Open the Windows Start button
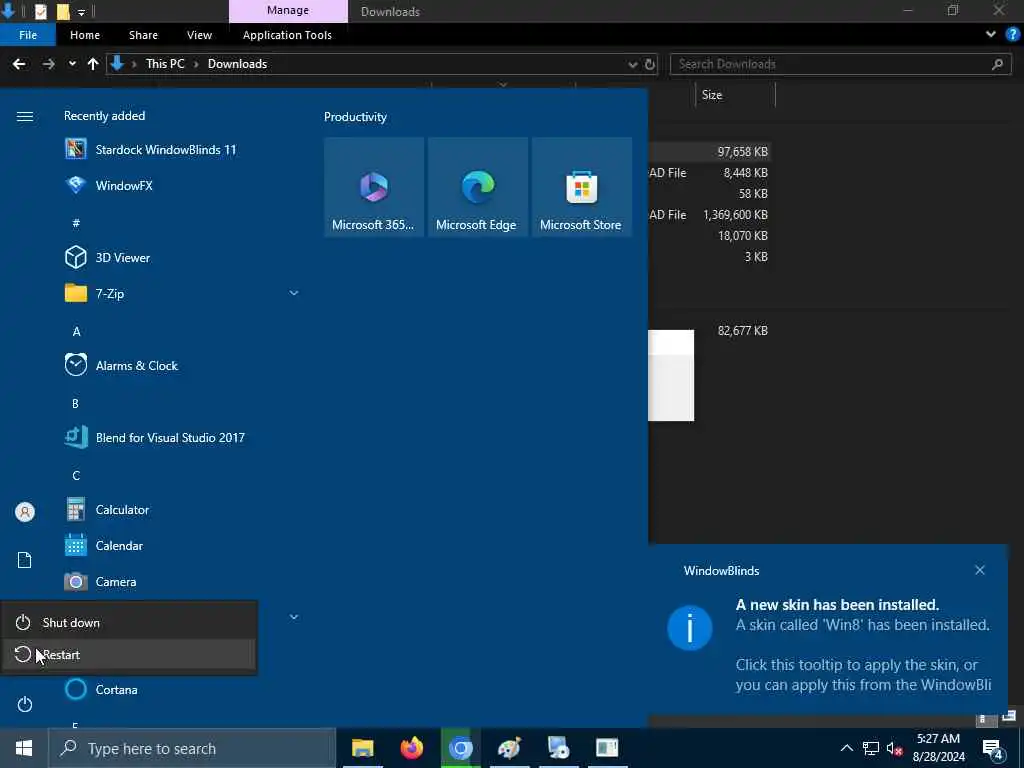The image size is (1024, 768). (24, 748)
